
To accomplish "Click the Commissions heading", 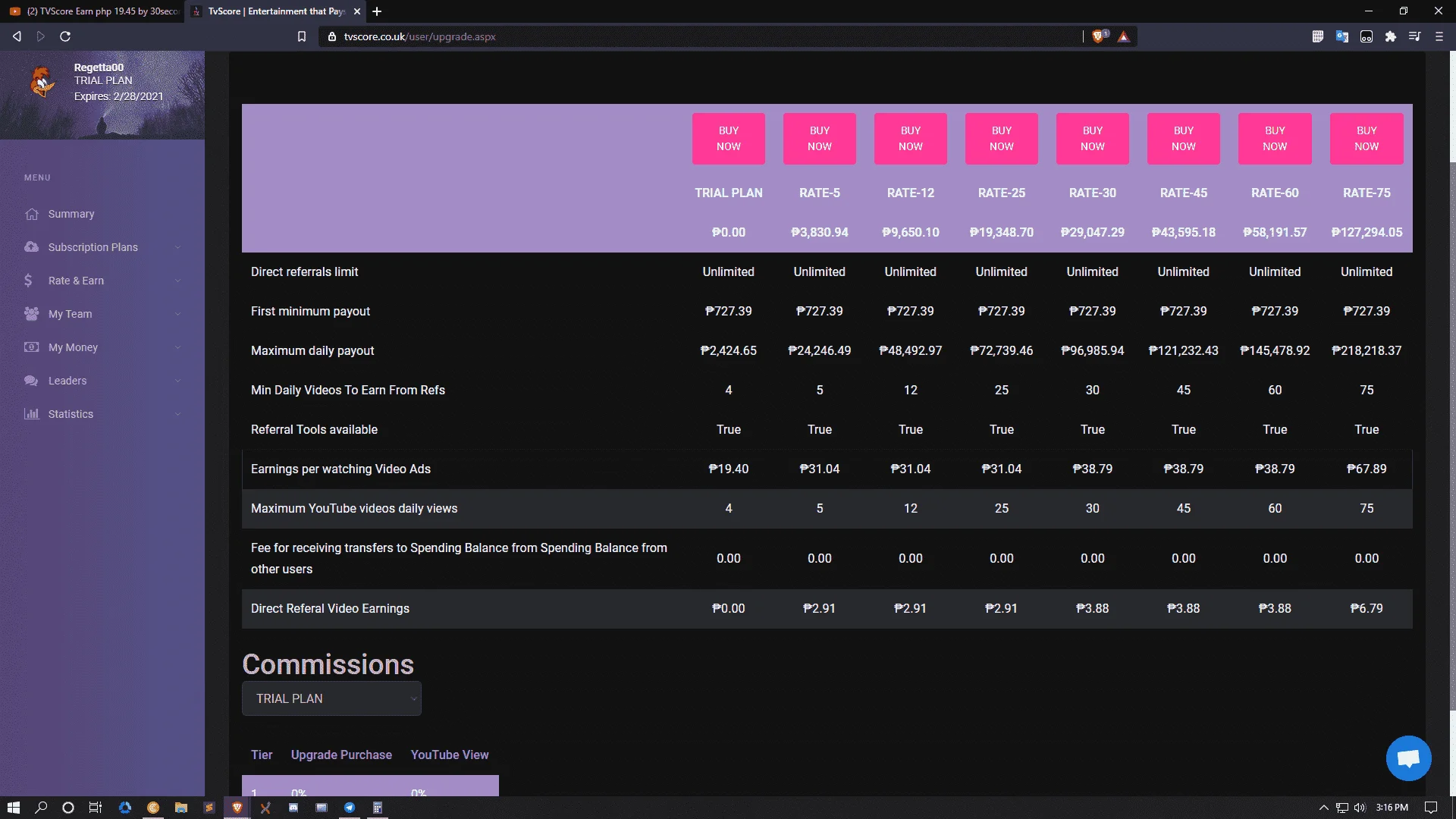I will [328, 664].
